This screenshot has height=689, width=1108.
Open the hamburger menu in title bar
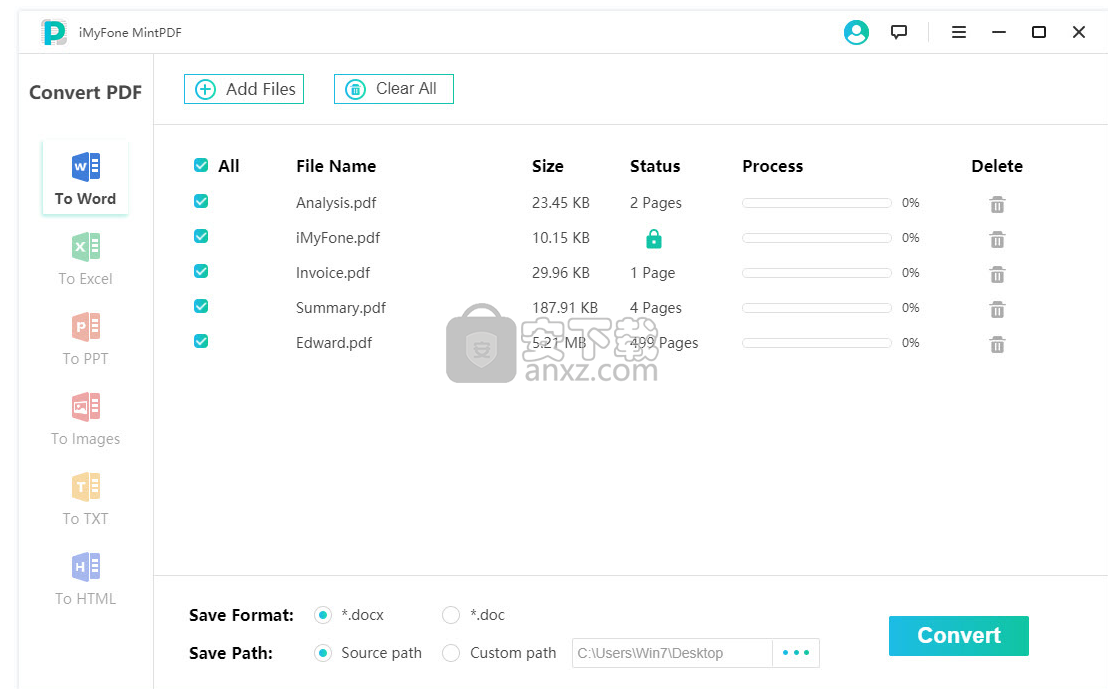958,32
